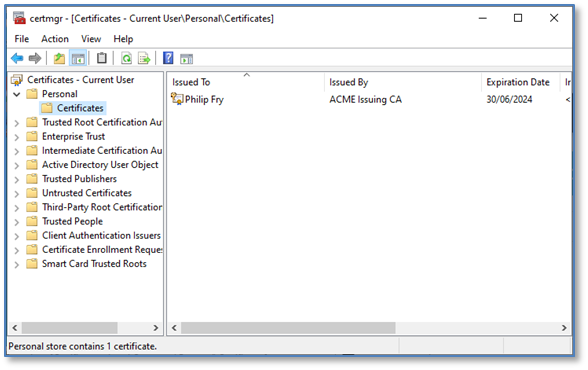The image size is (588, 370).
Task: Toggle Show/Hide Console Tree toolbar icon
Action: click(x=78, y=58)
